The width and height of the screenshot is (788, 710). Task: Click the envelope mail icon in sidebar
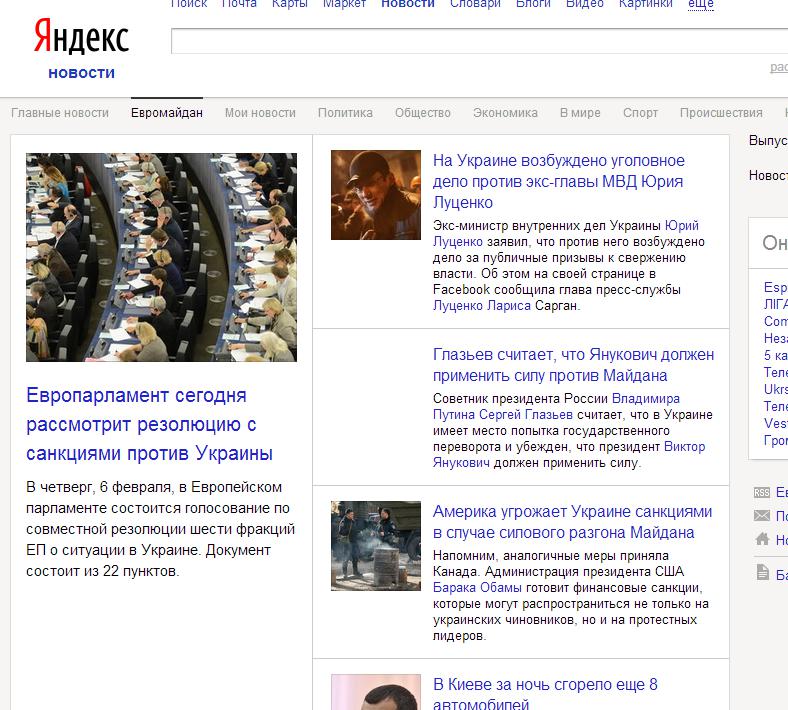pyautogui.click(x=761, y=516)
